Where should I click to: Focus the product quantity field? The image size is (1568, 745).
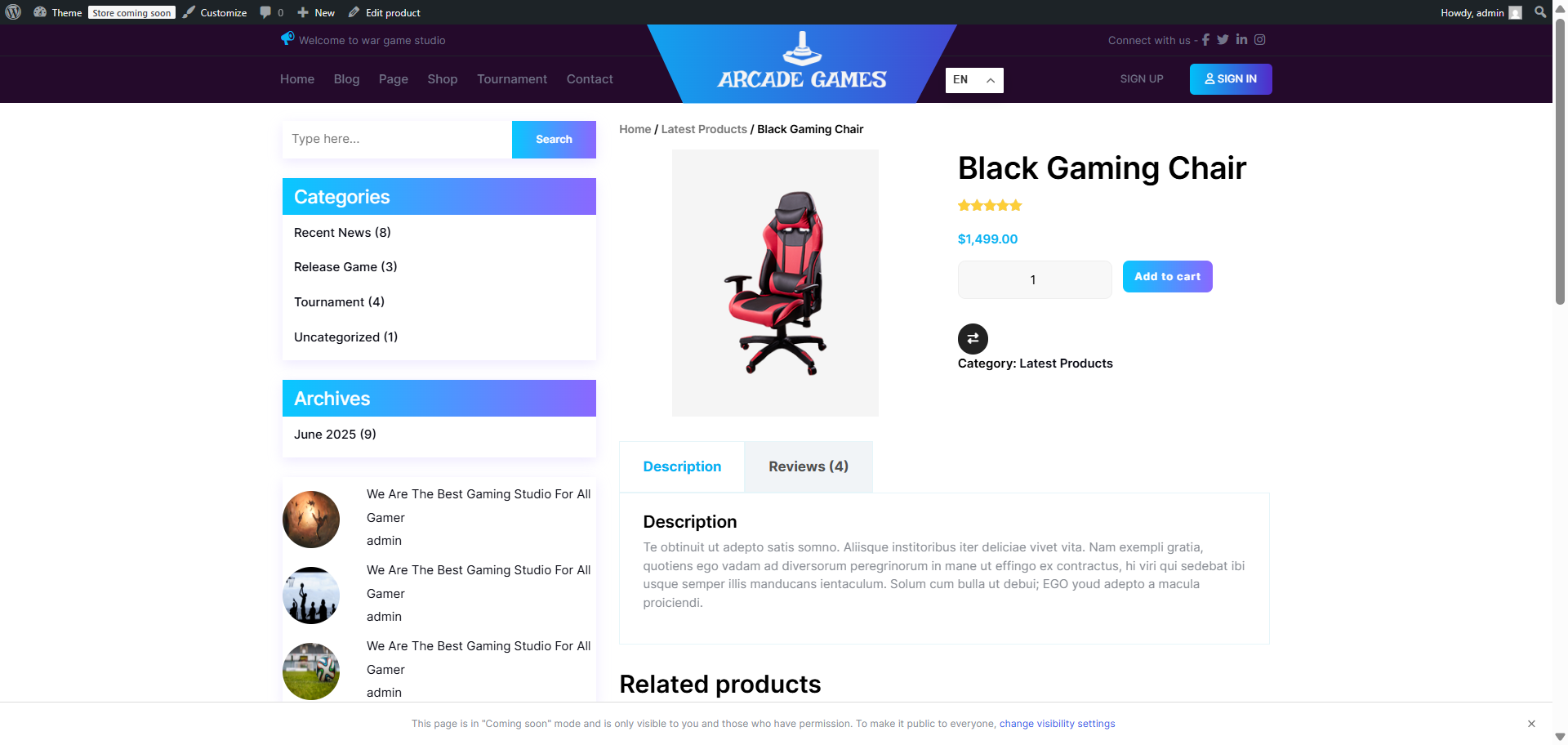pos(1034,279)
